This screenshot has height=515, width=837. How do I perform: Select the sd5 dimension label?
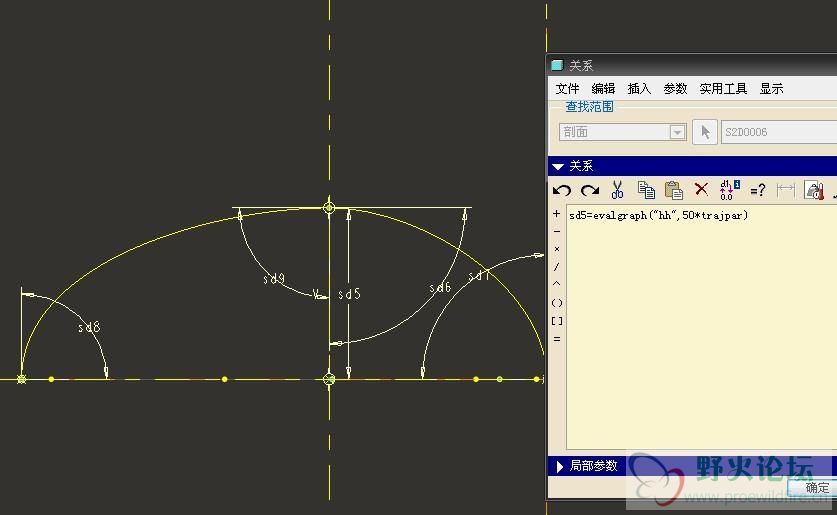click(349, 294)
